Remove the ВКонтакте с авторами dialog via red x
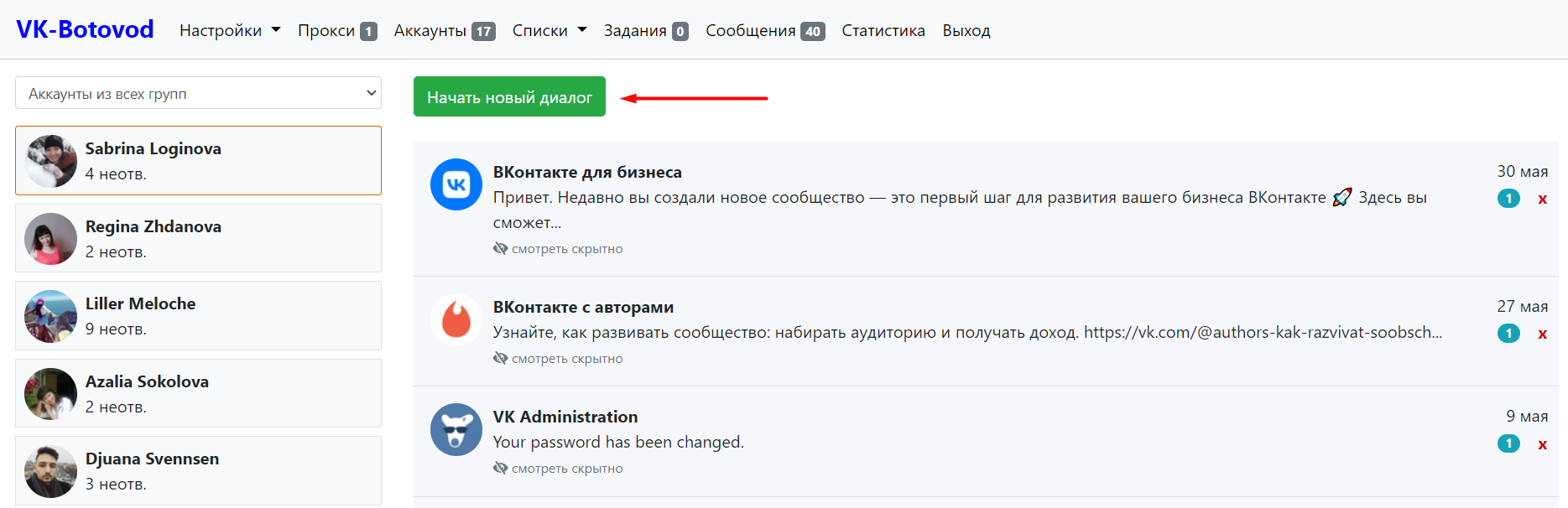Screen dimensions: 1568x508 1542,334
